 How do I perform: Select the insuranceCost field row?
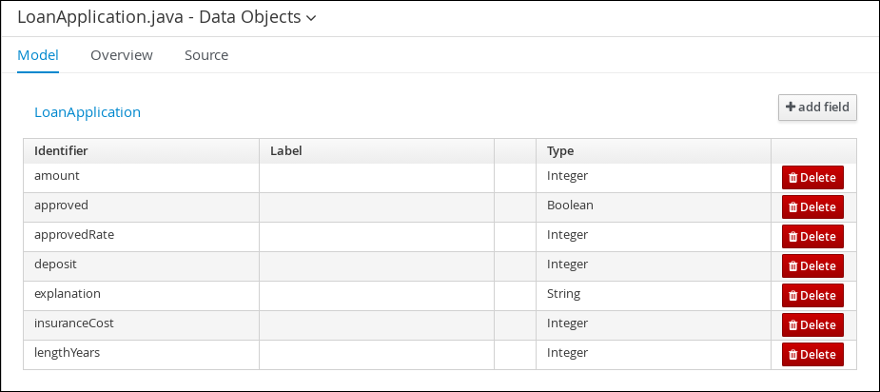click(440, 325)
